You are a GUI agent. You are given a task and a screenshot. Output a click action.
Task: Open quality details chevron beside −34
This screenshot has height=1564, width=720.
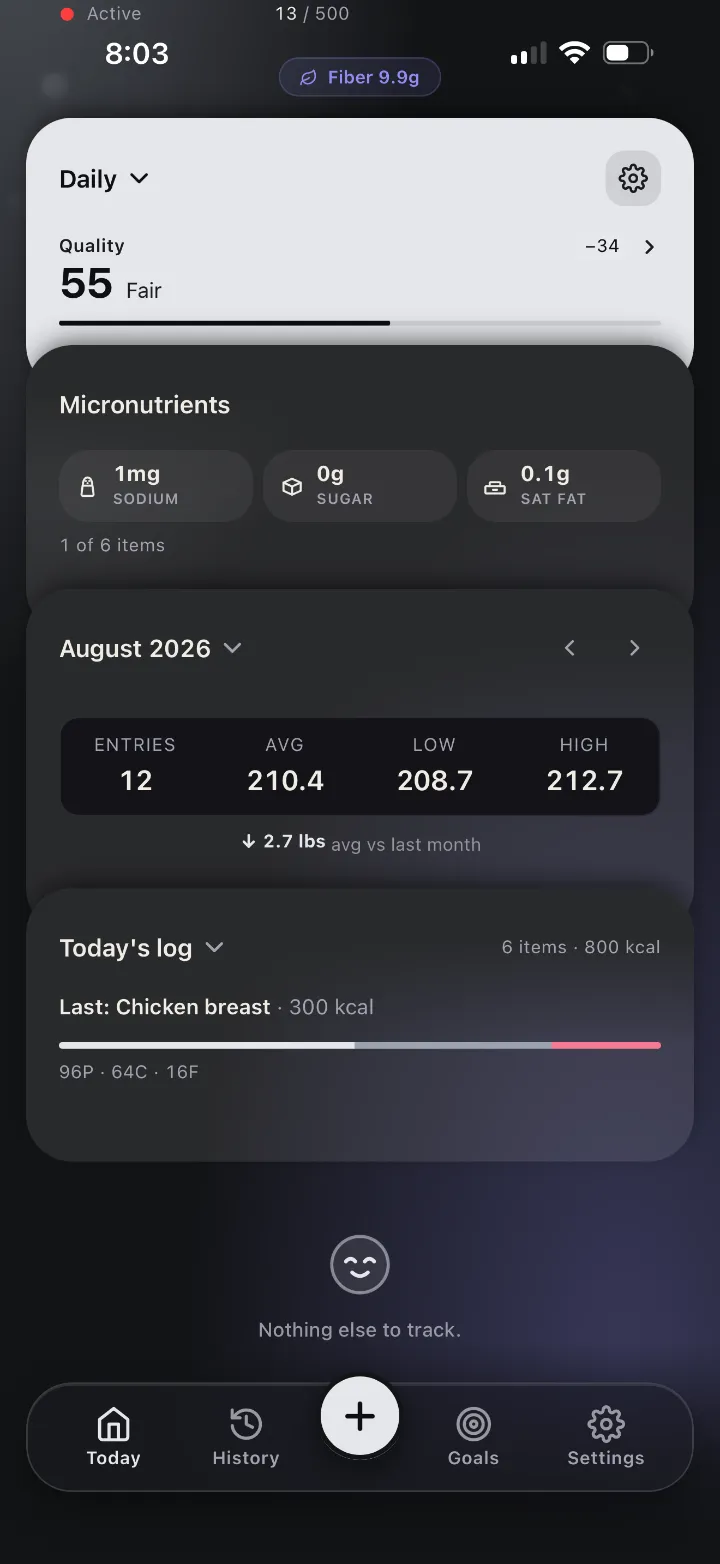pyautogui.click(x=649, y=247)
